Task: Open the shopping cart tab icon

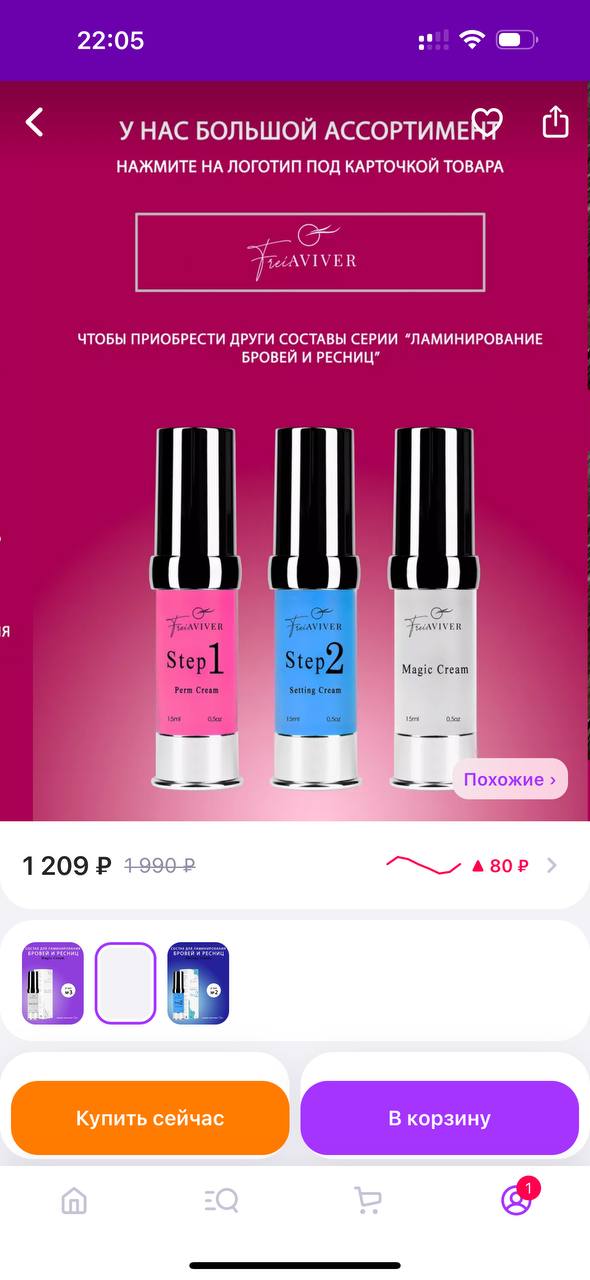Action: [368, 1200]
